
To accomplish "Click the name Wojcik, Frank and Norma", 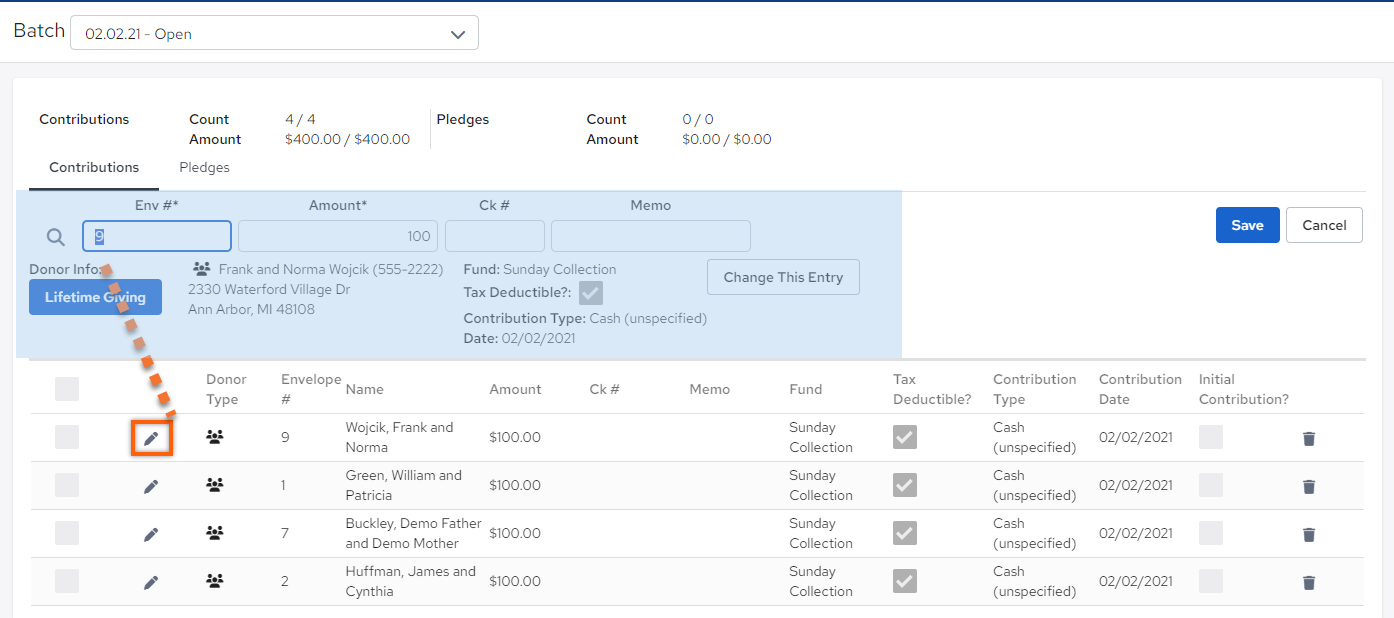I will coord(399,437).
